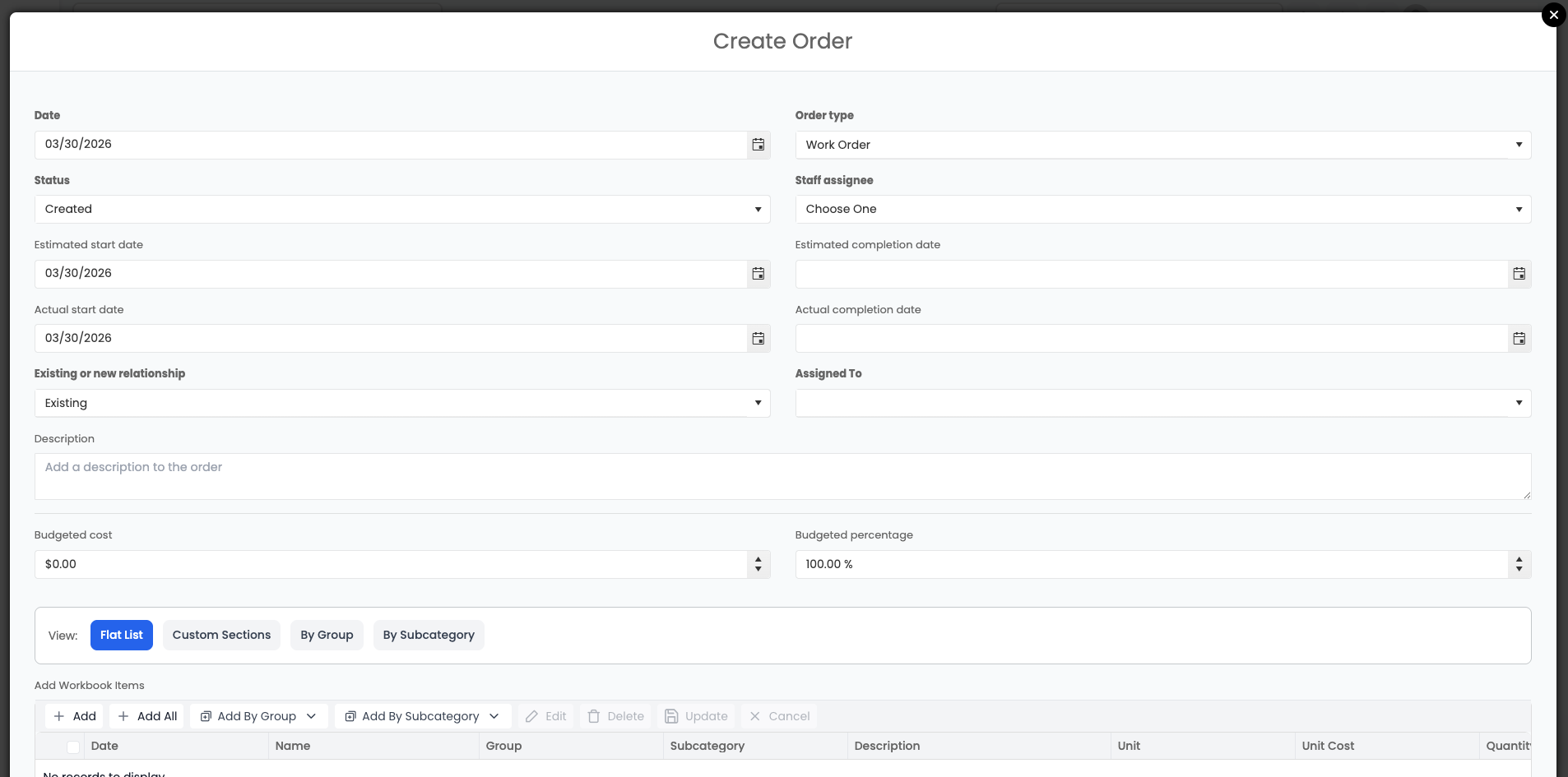
Task: Open calendar picker for Date field
Action: (758, 145)
